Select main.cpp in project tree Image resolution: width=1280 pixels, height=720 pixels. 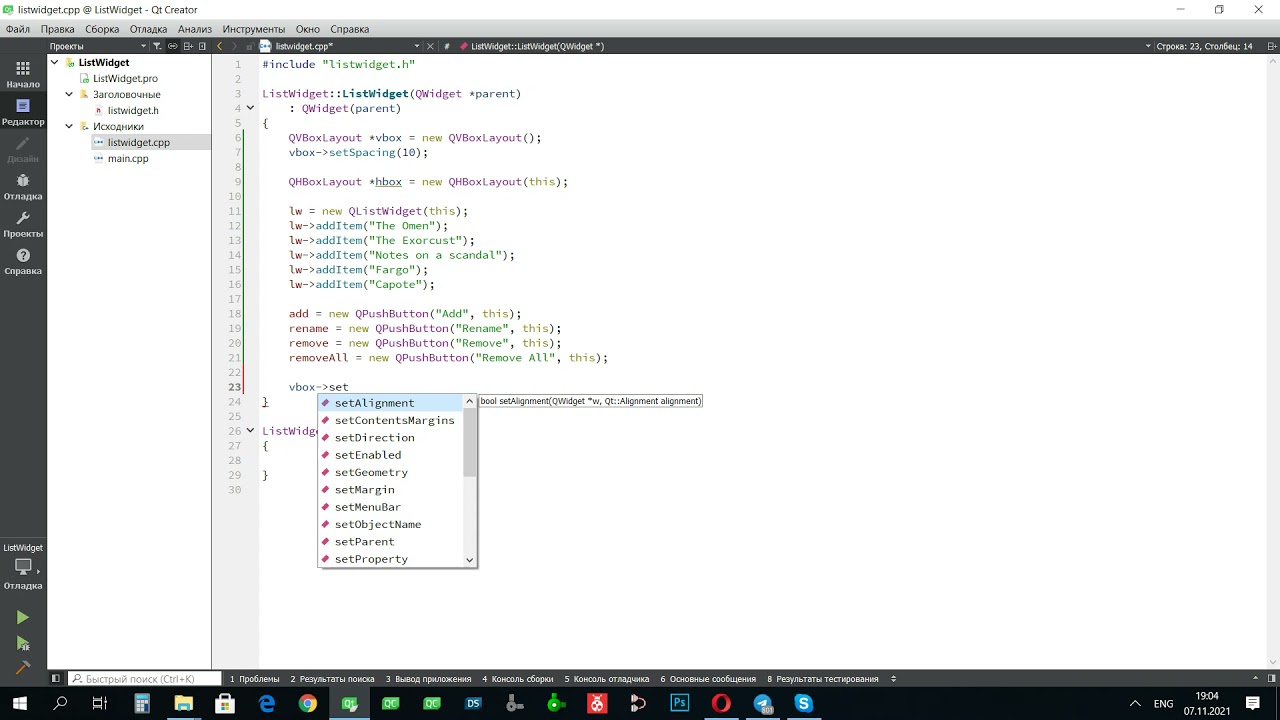pos(128,158)
